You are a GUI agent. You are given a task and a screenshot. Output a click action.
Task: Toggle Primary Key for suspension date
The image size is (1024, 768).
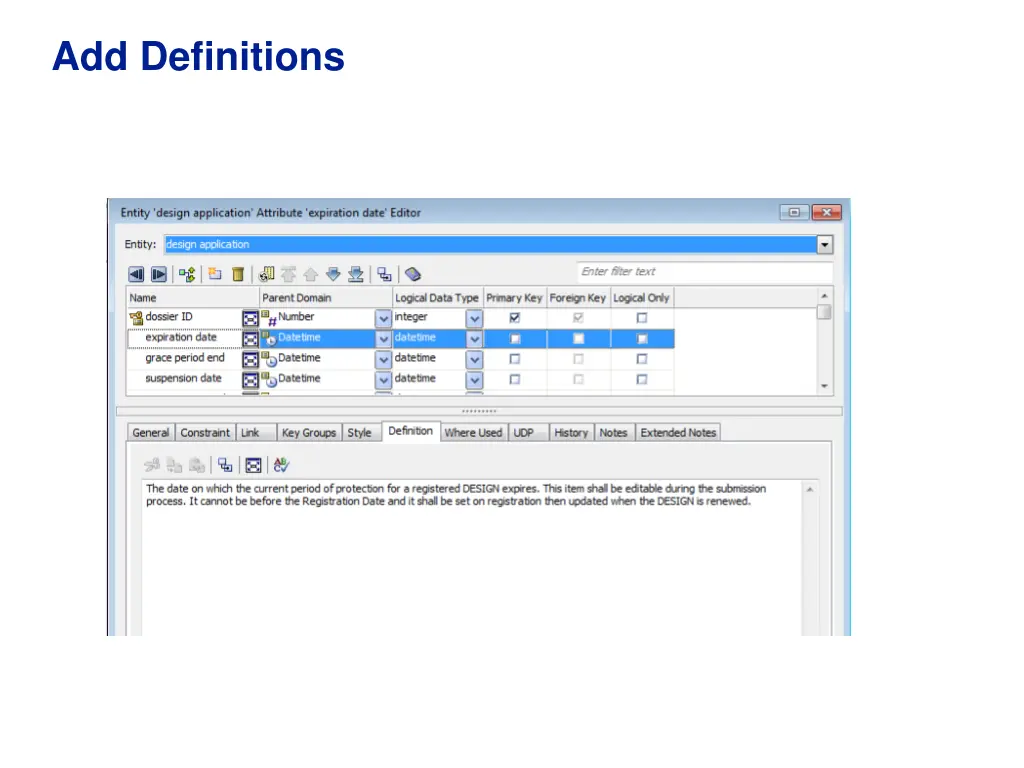[515, 379]
